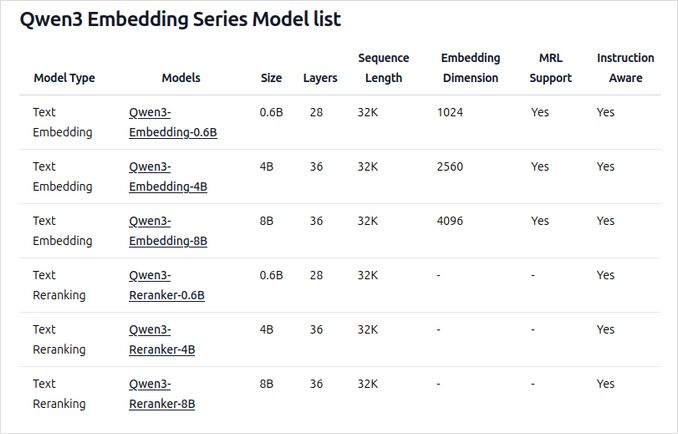
Task: Click the MRL Support column header
Action: tap(549, 68)
